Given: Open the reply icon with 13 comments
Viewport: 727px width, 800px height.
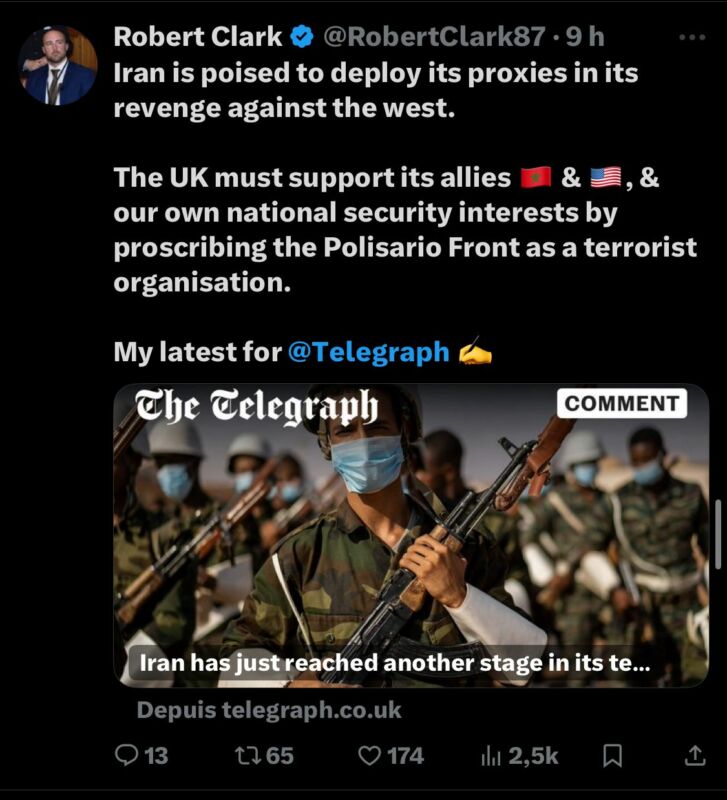Looking at the screenshot, I should pos(126,756).
